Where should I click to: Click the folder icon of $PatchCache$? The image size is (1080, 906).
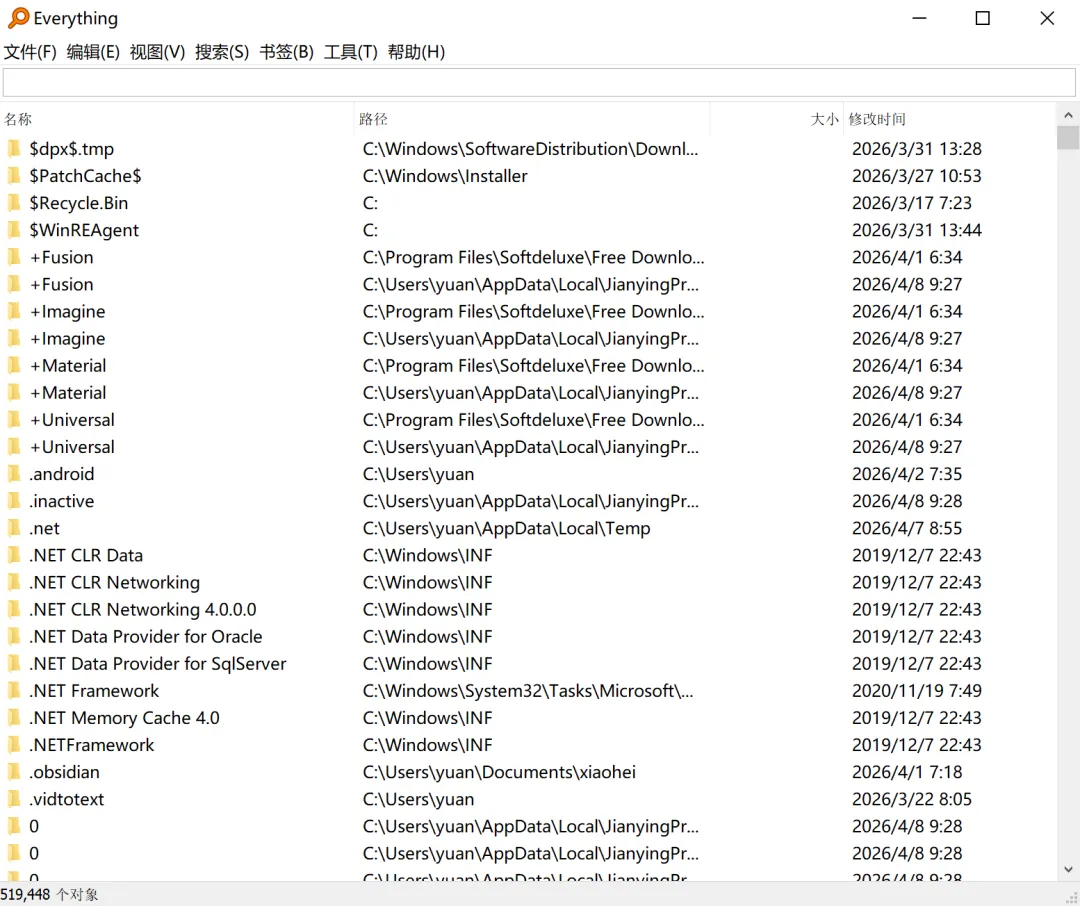click(x=14, y=176)
